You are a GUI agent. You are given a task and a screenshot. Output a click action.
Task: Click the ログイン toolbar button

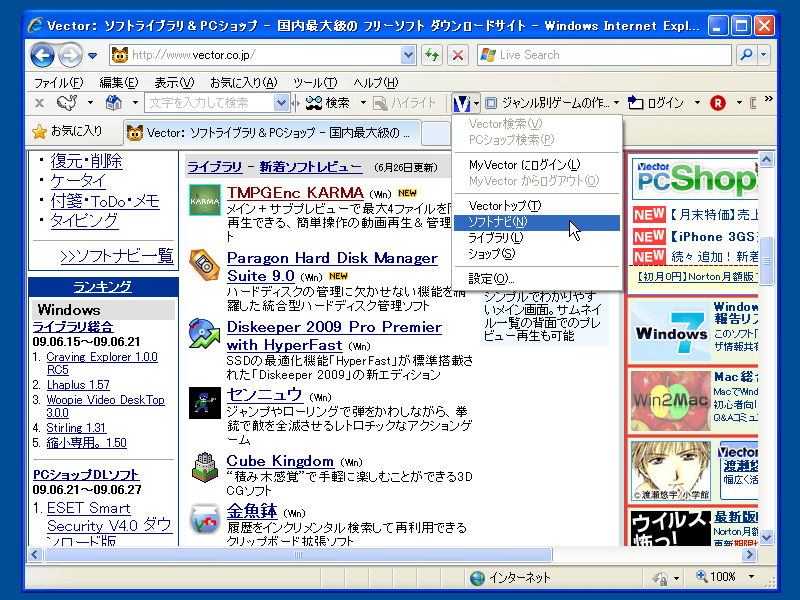(x=656, y=103)
